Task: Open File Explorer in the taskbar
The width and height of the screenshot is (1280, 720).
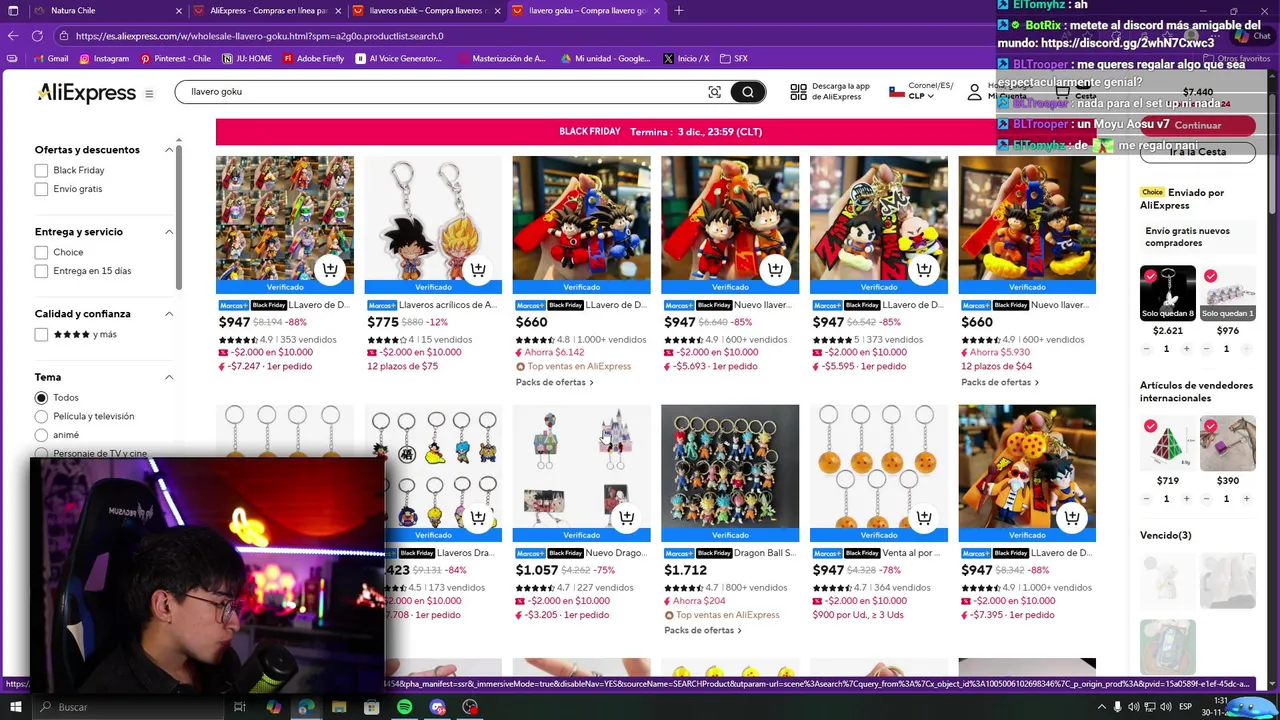Action: point(339,707)
